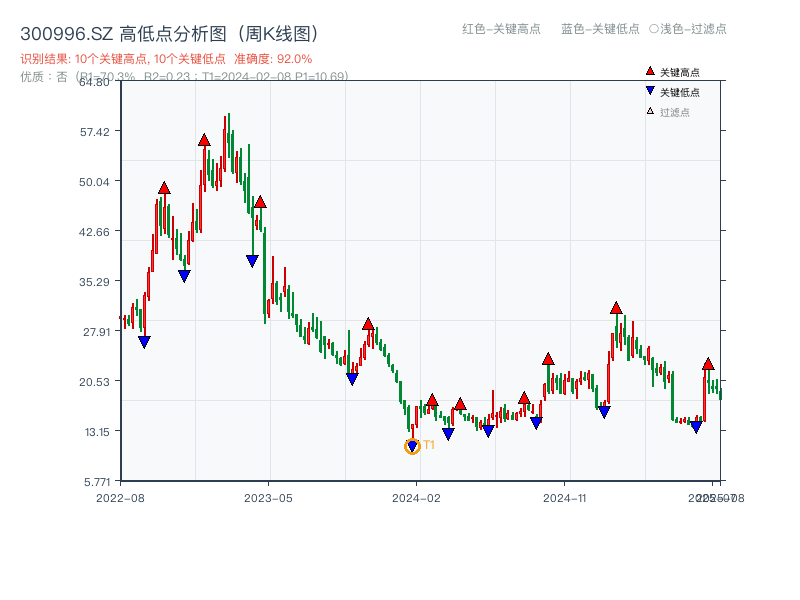Select the blue low marker just left of 2024-11

[x=536, y=423]
